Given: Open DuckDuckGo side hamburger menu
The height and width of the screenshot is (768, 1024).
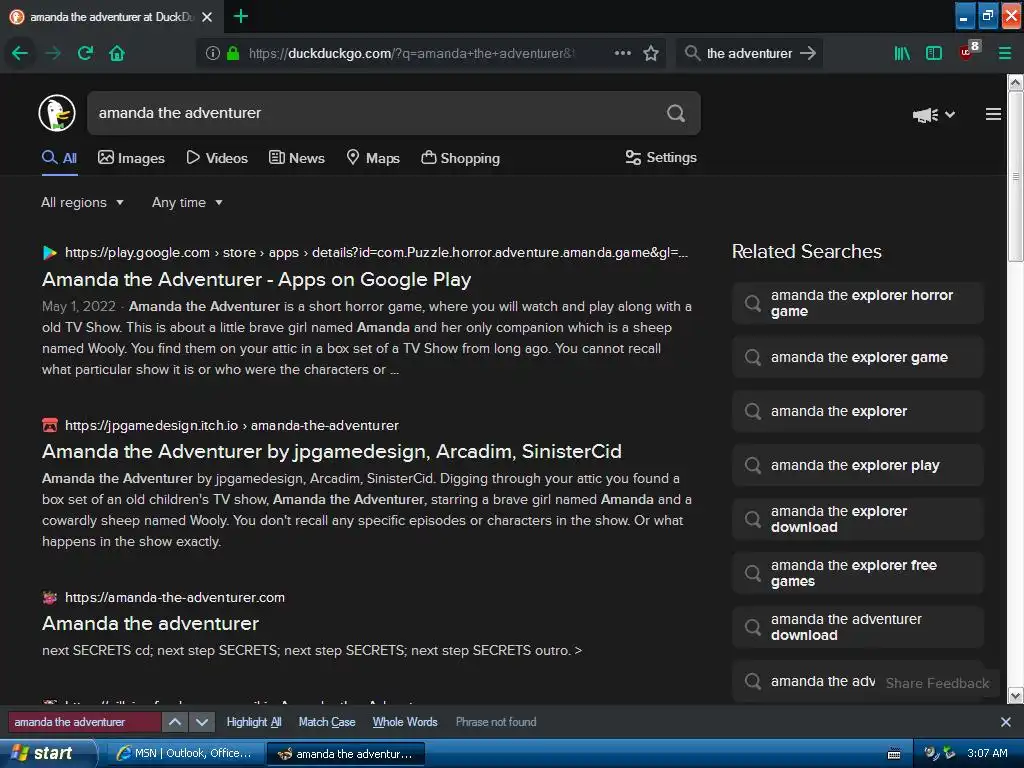Looking at the screenshot, I should point(993,114).
